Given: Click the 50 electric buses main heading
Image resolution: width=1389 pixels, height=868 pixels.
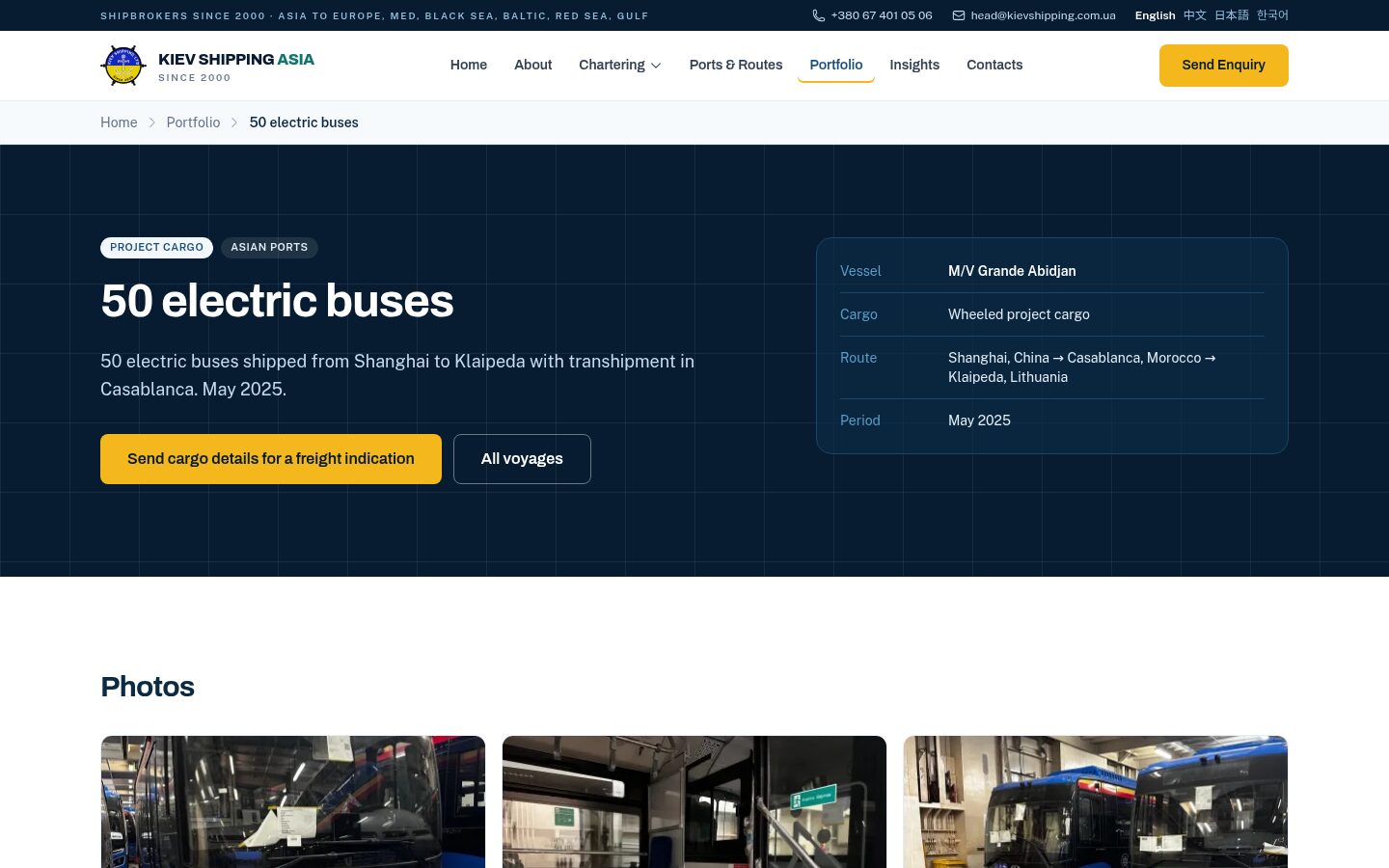Looking at the screenshot, I should coord(277,301).
